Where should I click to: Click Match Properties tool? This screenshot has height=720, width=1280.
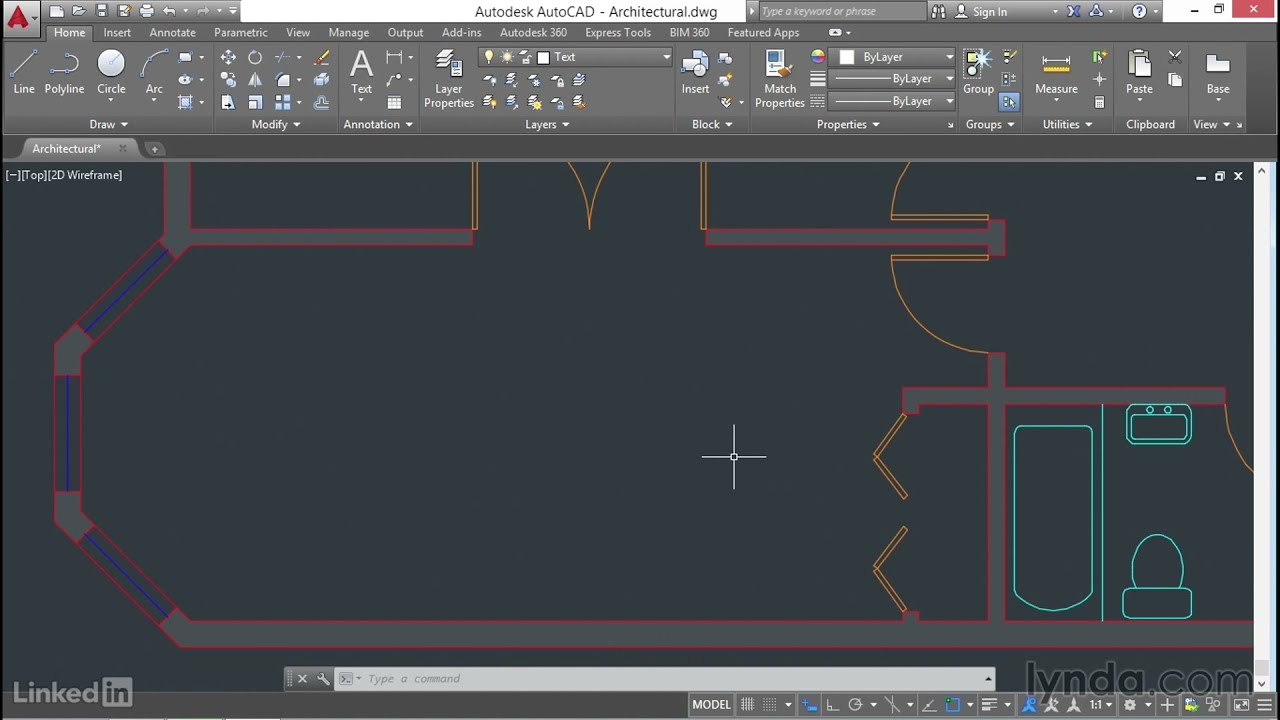[780, 79]
